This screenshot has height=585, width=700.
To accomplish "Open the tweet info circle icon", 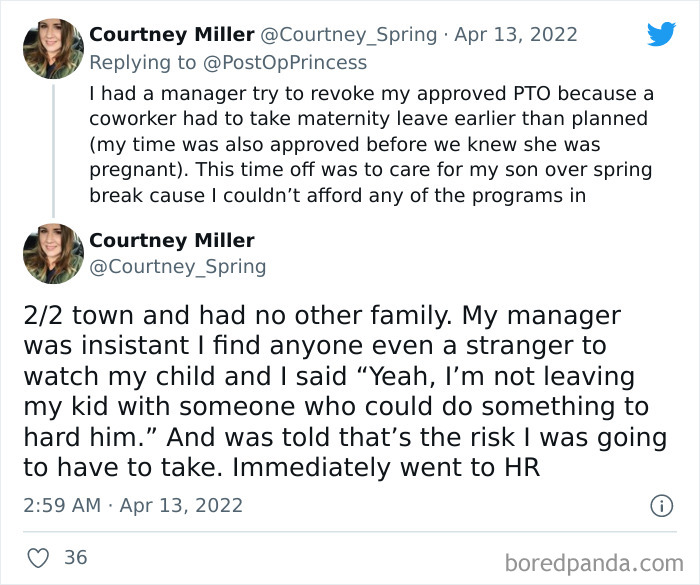I will click(x=661, y=506).
